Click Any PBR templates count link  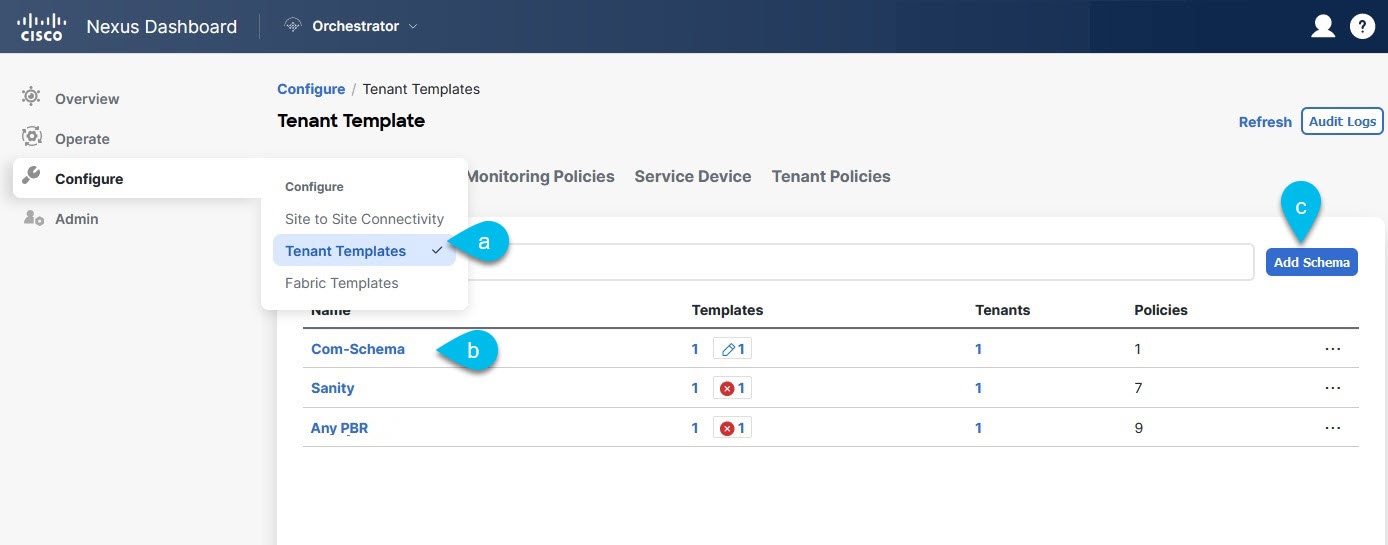[x=695, y=428]
